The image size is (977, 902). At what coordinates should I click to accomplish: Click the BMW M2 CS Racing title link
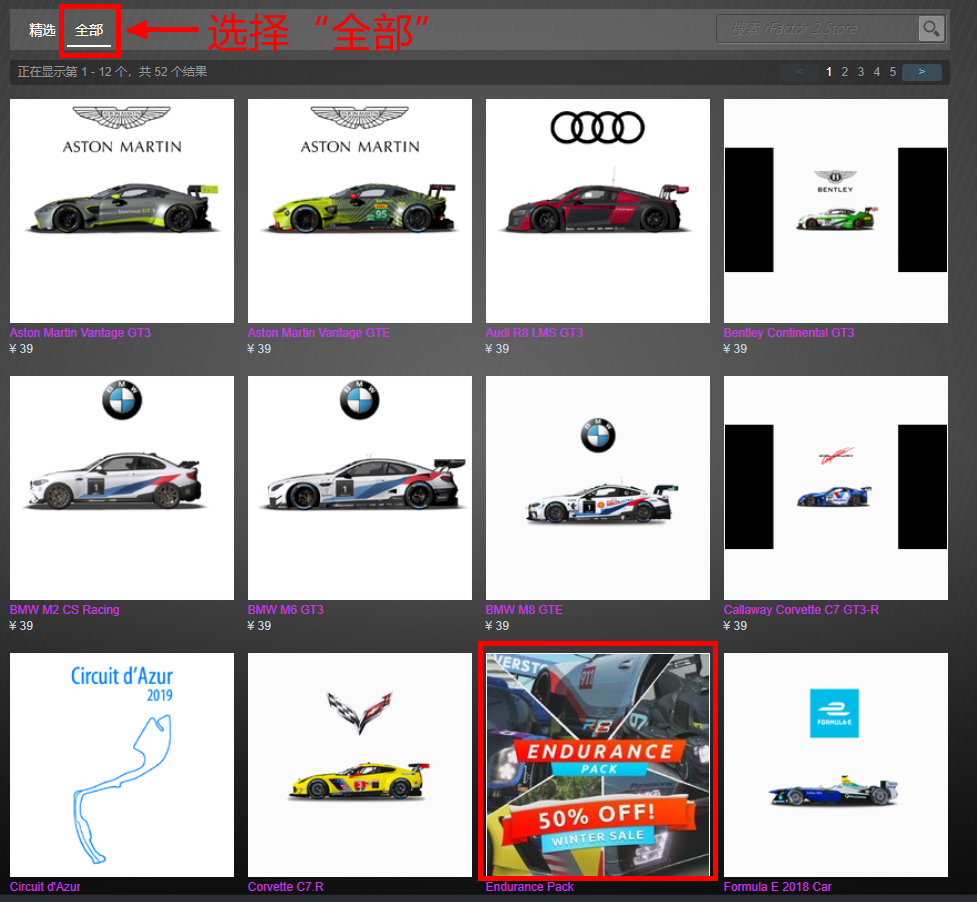click(65, 610)
